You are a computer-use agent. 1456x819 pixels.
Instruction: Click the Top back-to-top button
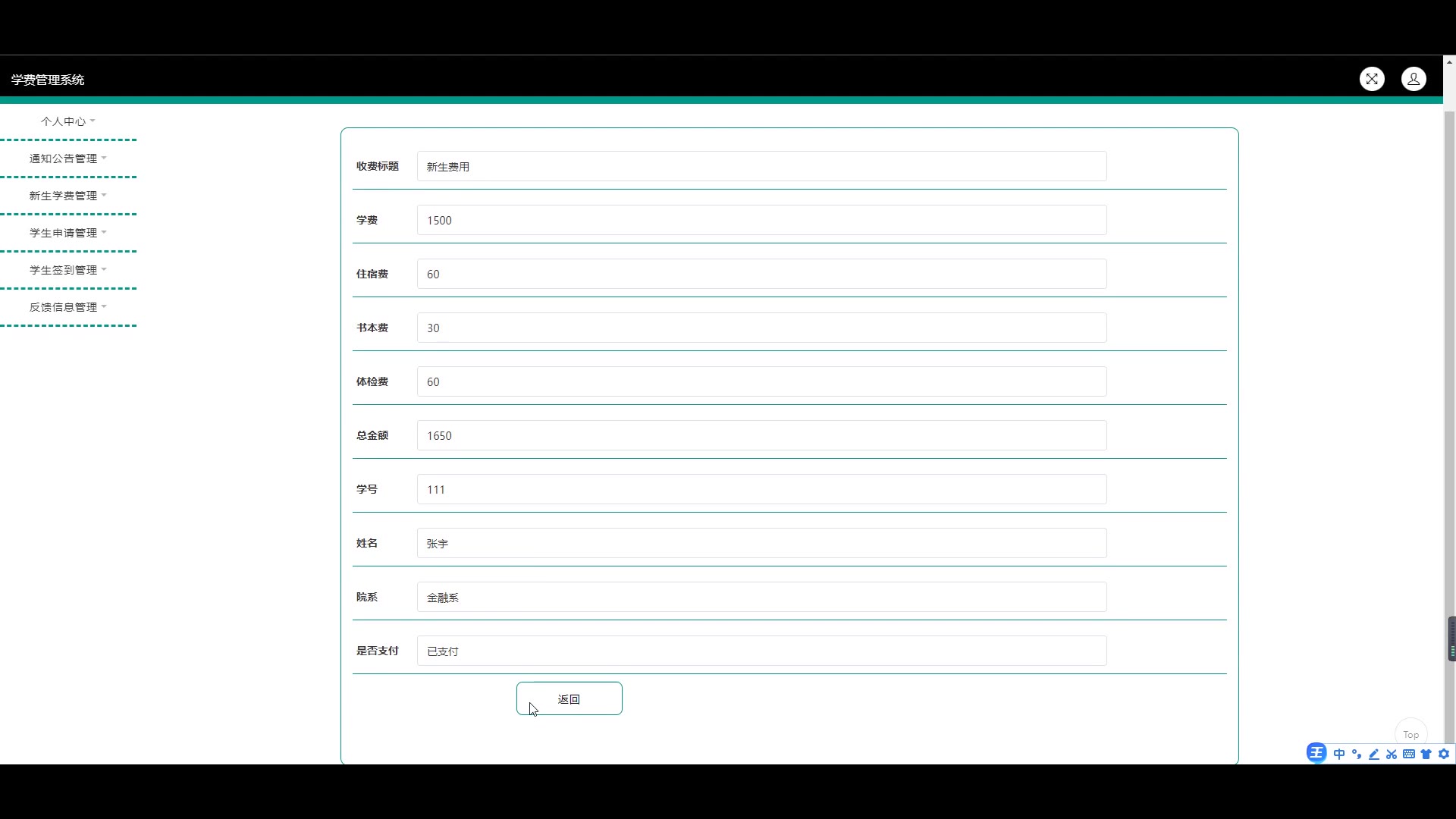pos(1410,734)
